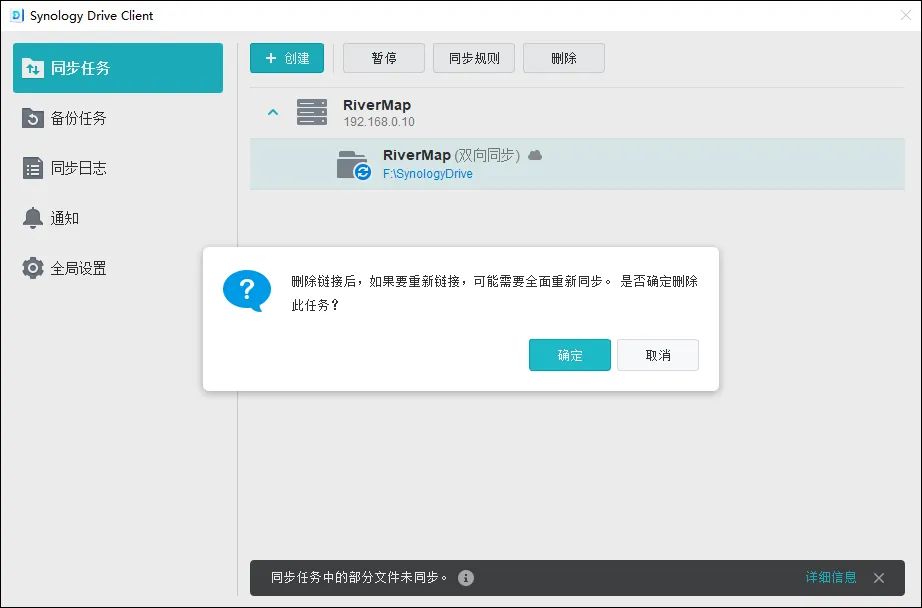Dismiss the unsynced files notification bar

[x=879, y=578]
